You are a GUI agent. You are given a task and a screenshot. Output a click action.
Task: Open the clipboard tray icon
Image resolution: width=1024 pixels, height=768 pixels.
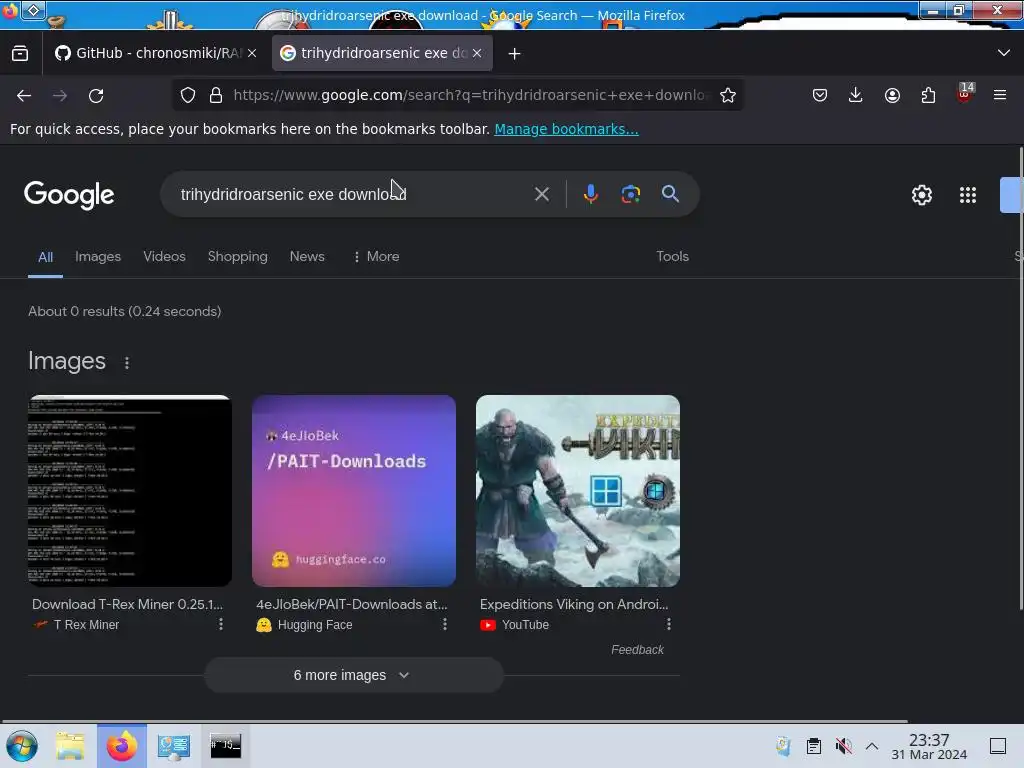(x=813, y=746)
